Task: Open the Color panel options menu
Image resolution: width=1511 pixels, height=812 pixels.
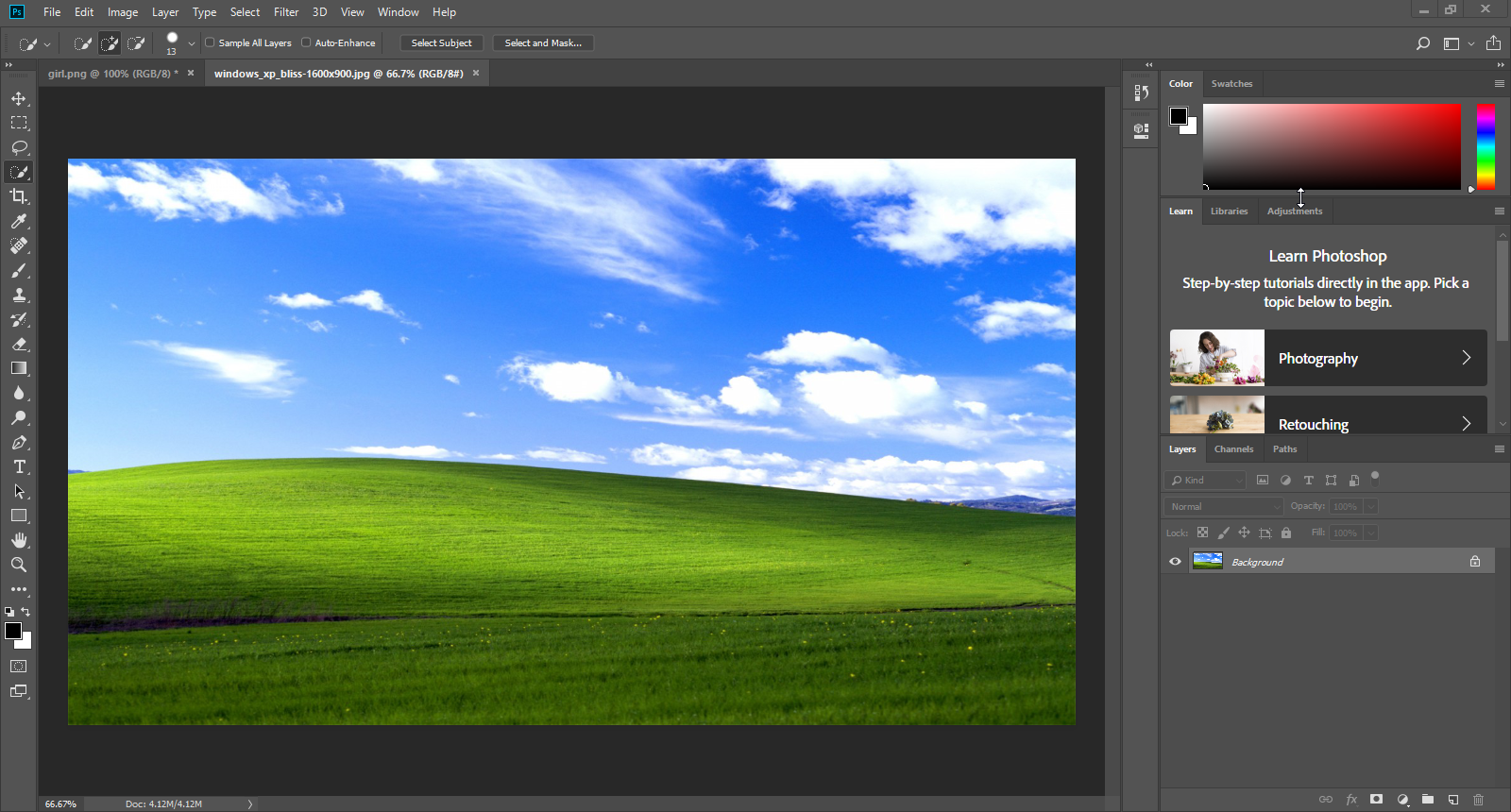Action: (1500, 84)
